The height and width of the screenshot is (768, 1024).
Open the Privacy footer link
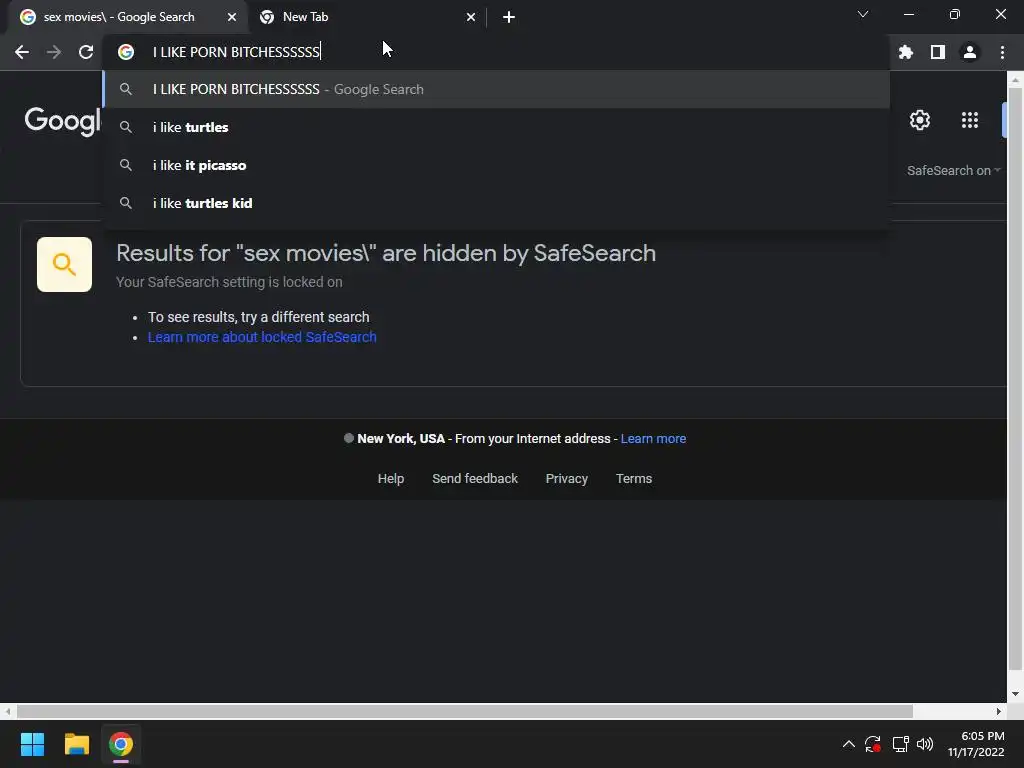567,479
